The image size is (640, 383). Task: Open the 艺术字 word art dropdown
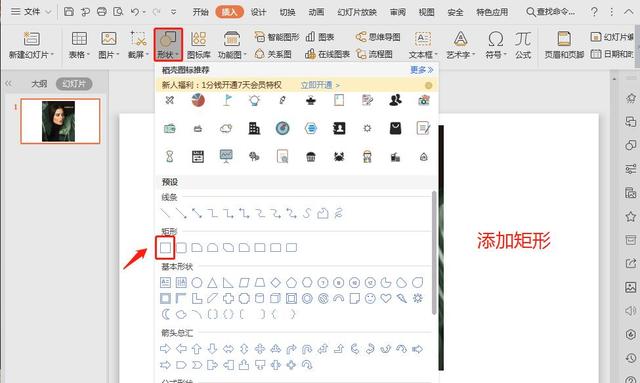coord(461,45)
